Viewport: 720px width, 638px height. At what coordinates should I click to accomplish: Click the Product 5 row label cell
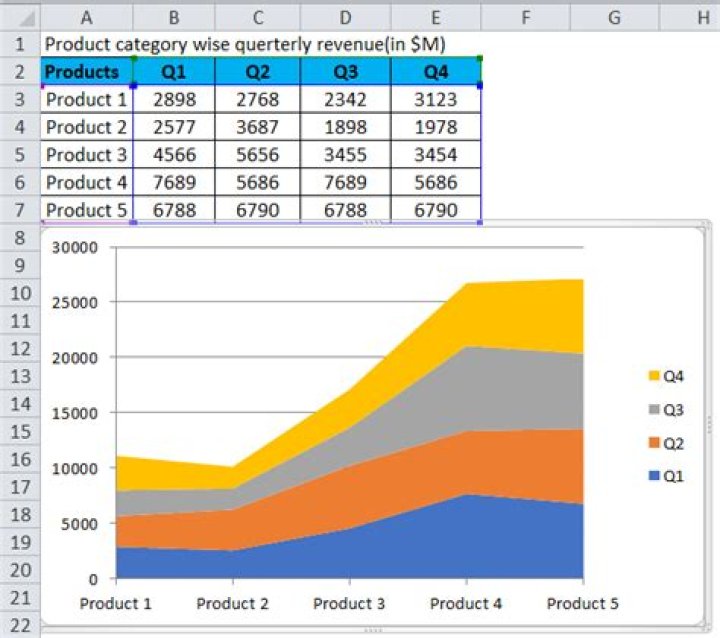pos(88,210)
